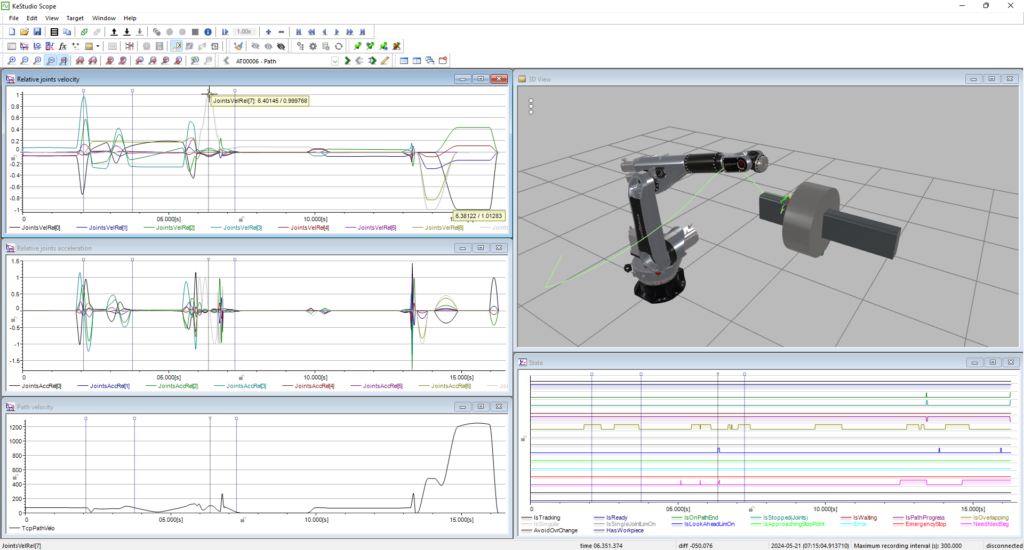Open a file via folder icon
The height and width of the screenshot is (550, 1024).
24,31
